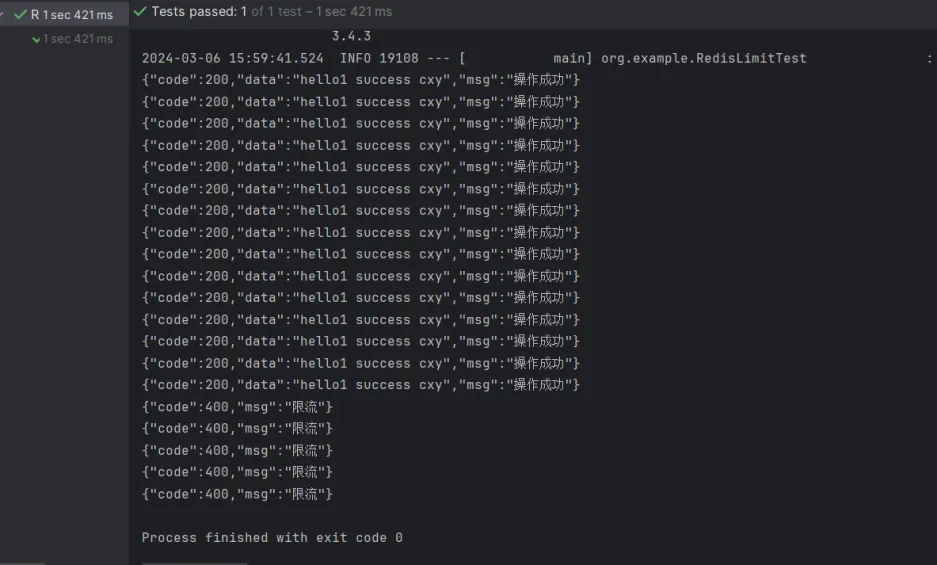Click the org.example.RedisLimitTest logger name

[703, 58]
